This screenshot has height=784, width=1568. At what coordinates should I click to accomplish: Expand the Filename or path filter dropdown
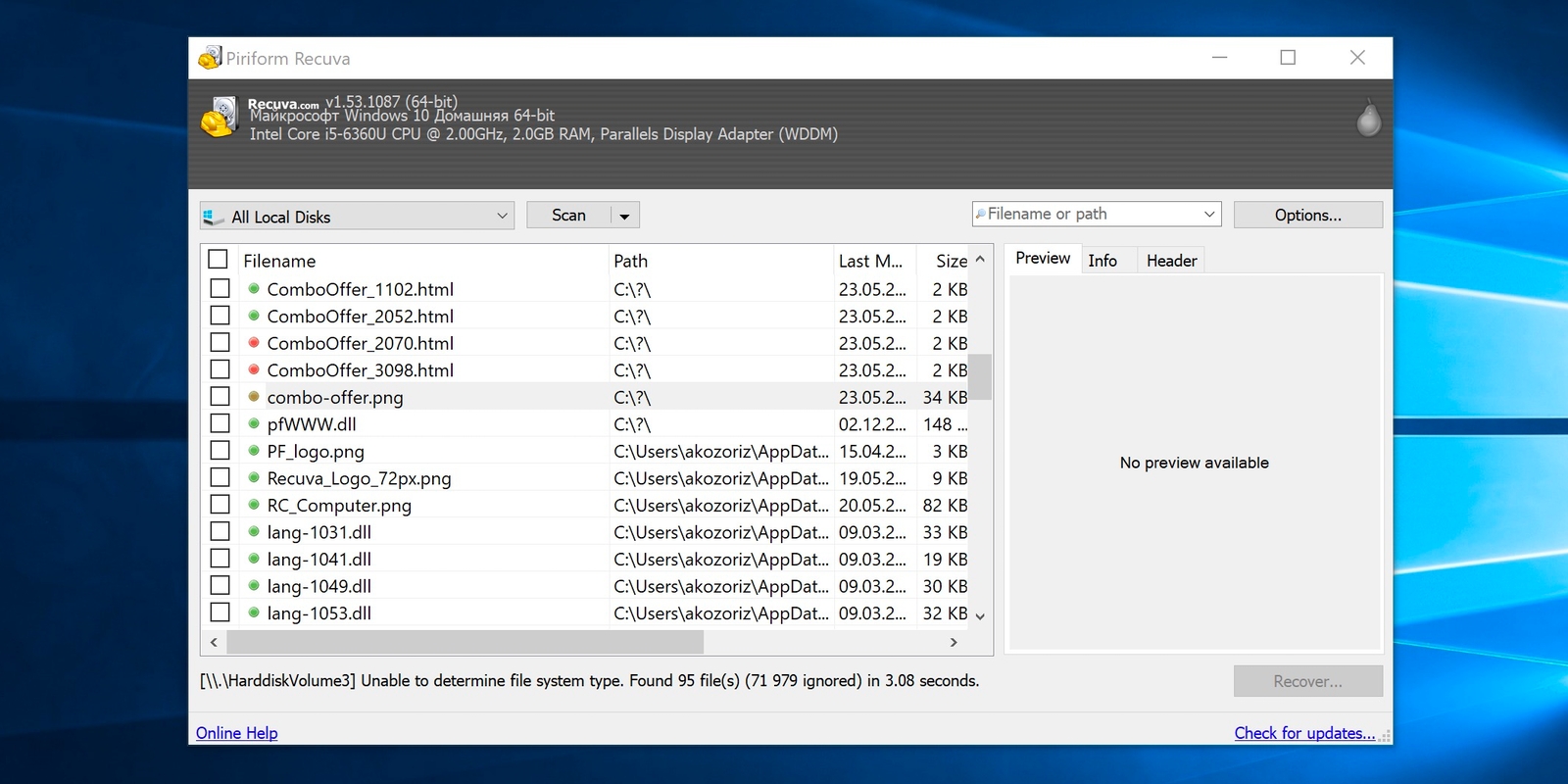point(1209,214)
